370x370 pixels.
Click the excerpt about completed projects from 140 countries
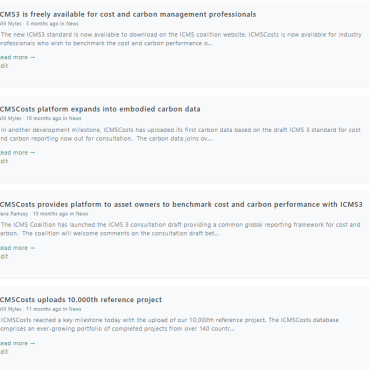(169, 324)
